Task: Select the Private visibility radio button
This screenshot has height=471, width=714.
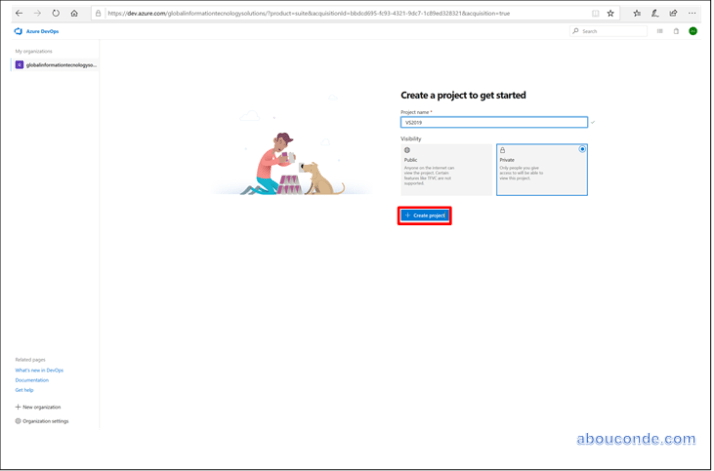Action: click(582, 149)
